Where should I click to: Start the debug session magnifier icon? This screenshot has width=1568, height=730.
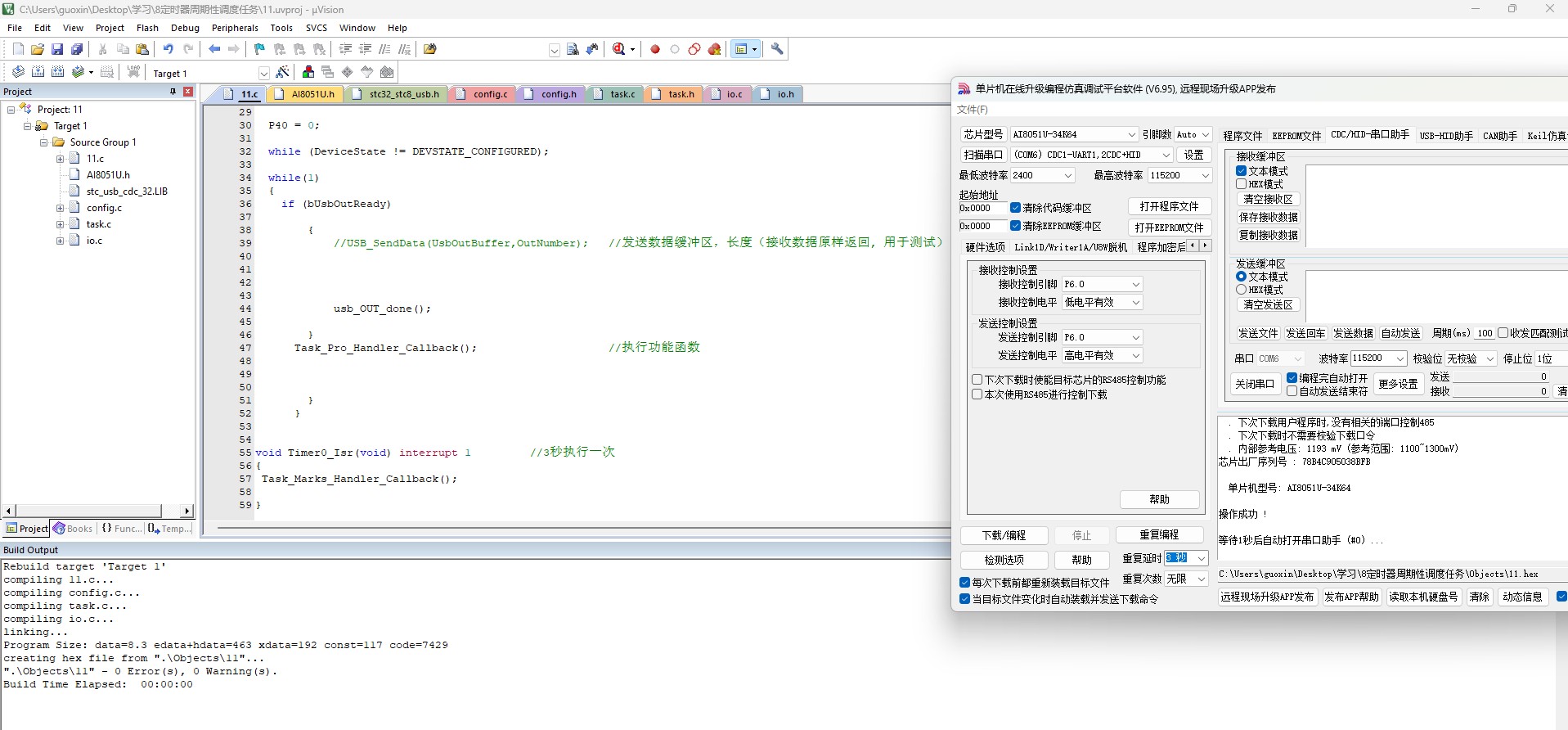point(619,49)
